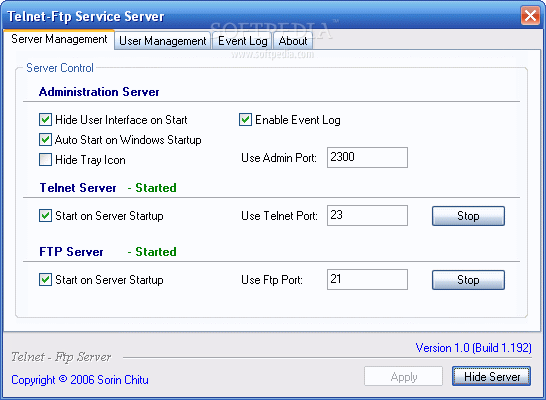
Task: Click the Telnet - Ftp Server italic logo text
Action: [x=61, y=357]
